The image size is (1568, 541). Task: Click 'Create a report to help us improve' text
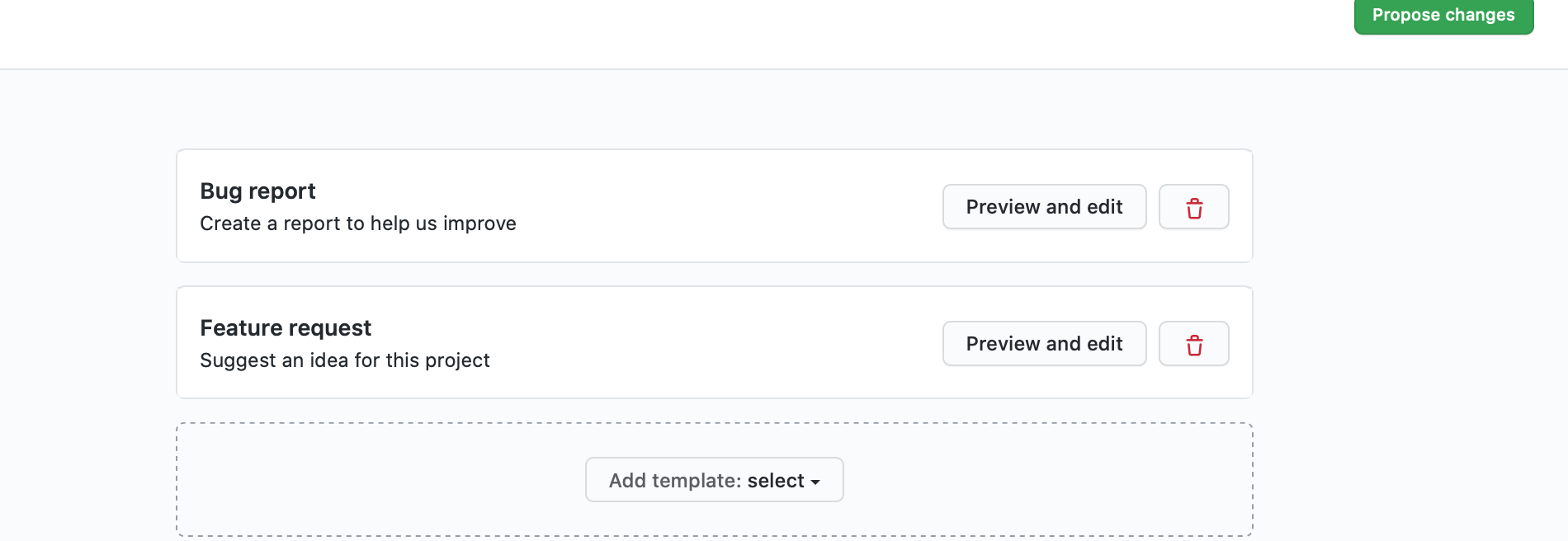(358, 223)
